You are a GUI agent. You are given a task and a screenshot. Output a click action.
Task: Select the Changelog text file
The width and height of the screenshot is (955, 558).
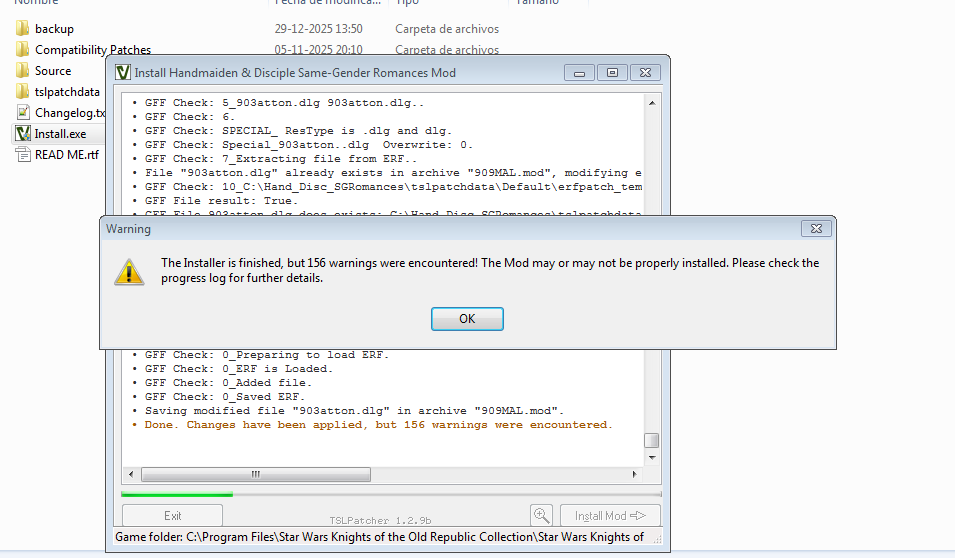[68, 113]
